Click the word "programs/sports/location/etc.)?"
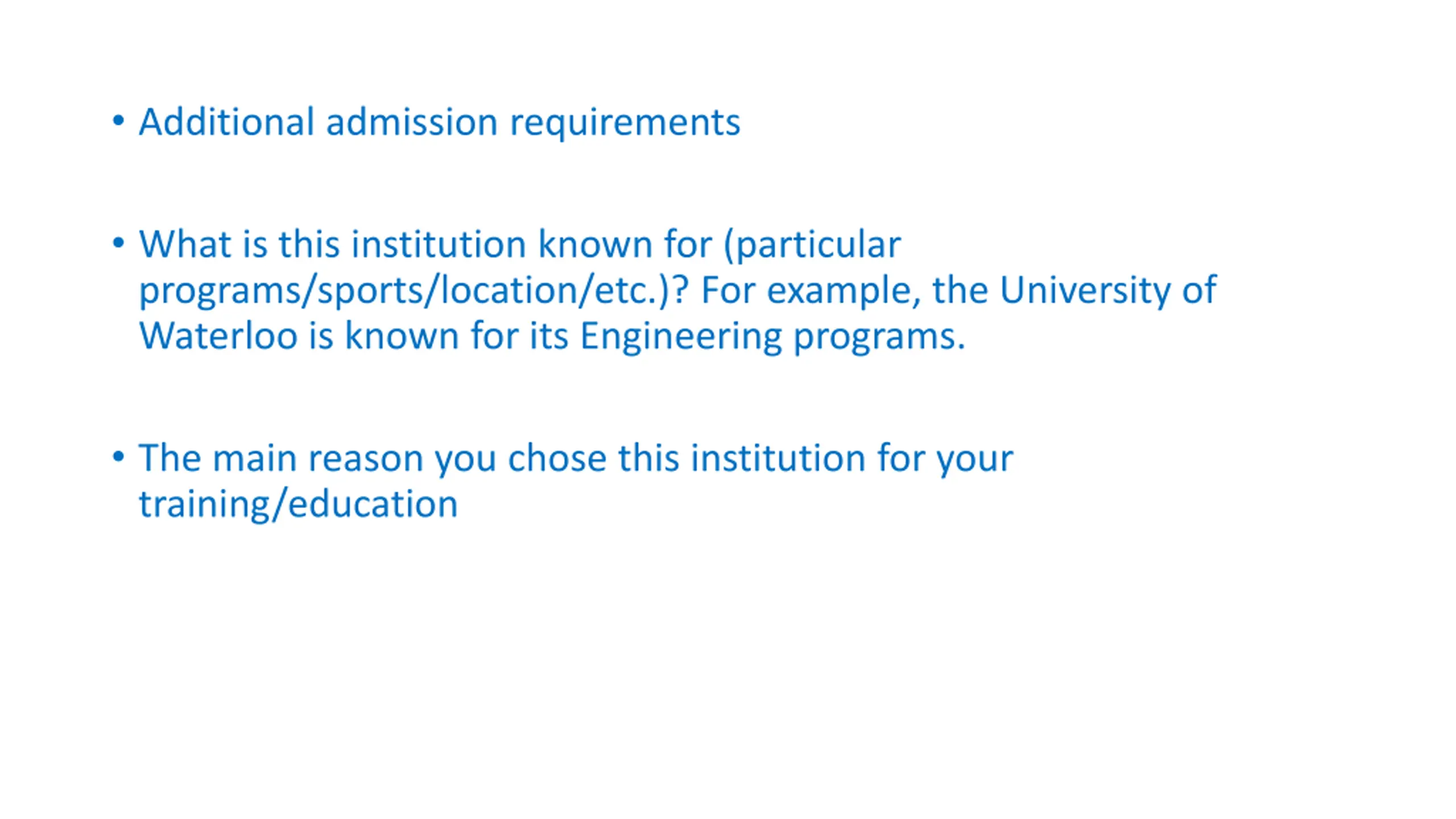Screen dimensions: 1456x819 [x=413, y=290]
